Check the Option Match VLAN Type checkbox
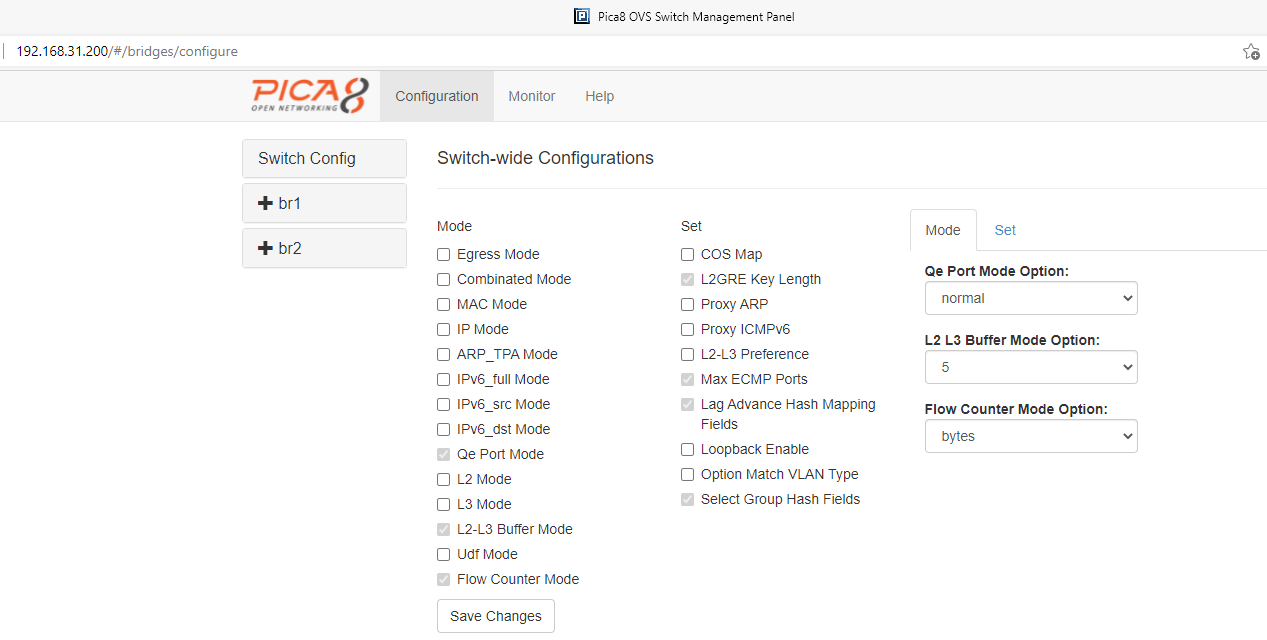The image size is (1267, 640). coord(688,475)
